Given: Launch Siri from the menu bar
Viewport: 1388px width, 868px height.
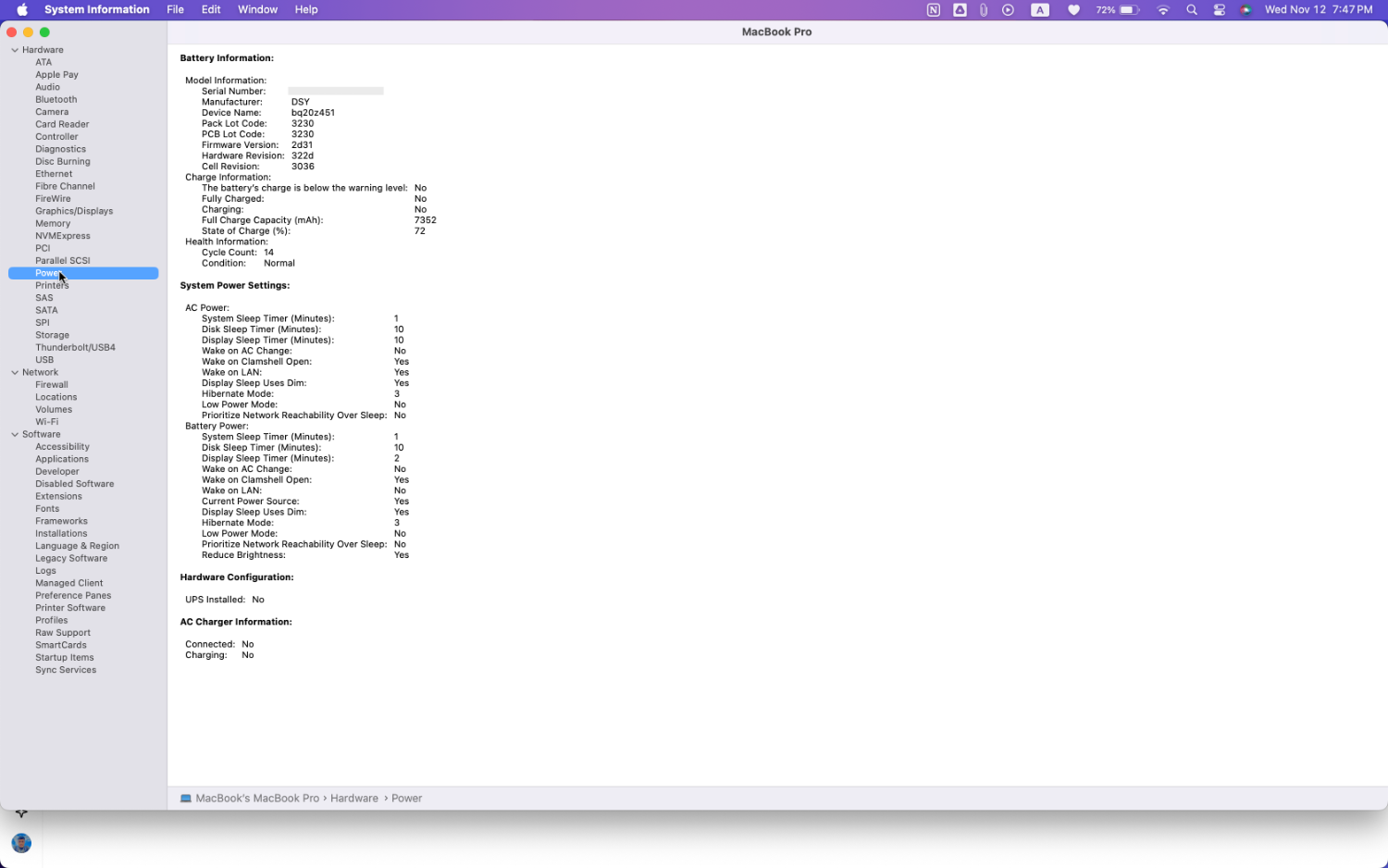Looking at the screenshot, I should click(1245, 10).
